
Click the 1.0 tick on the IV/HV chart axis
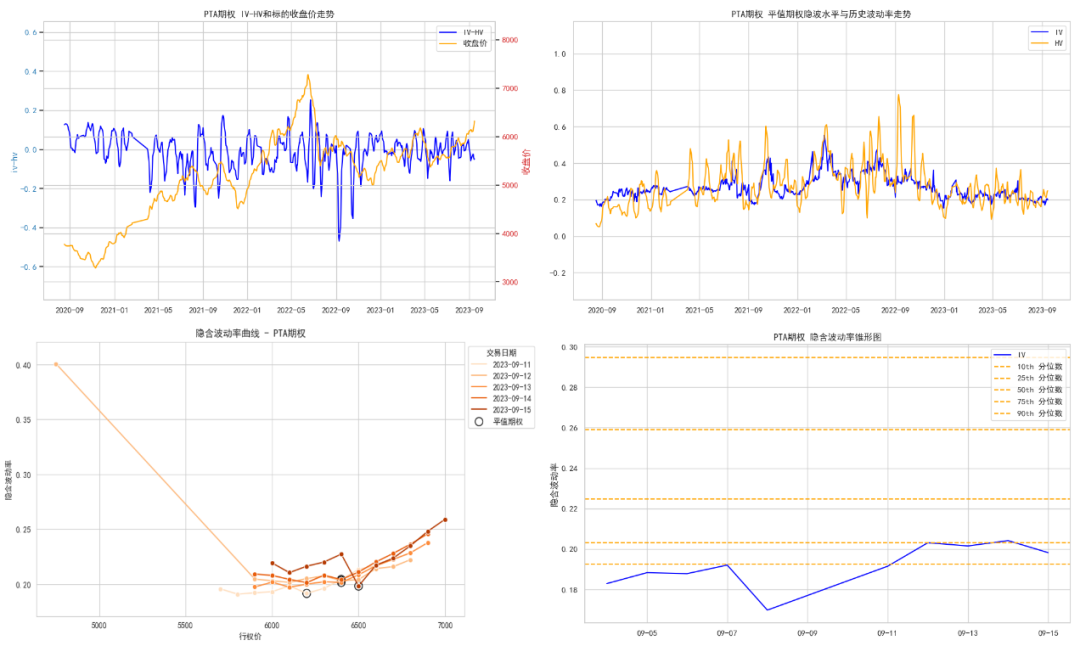pyautogui.click(x=560, y=54)
